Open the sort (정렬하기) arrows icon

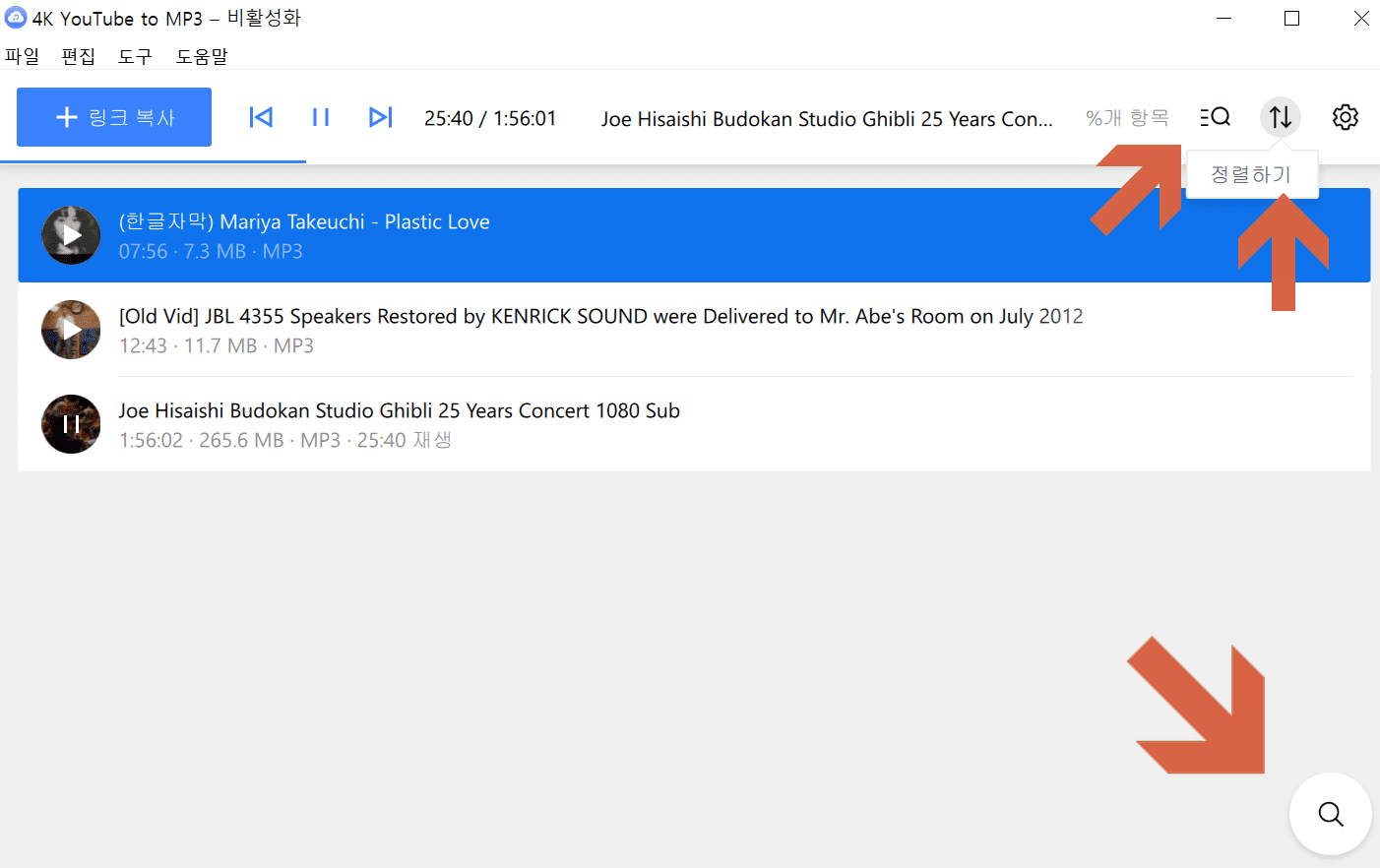pos(1281,117)
